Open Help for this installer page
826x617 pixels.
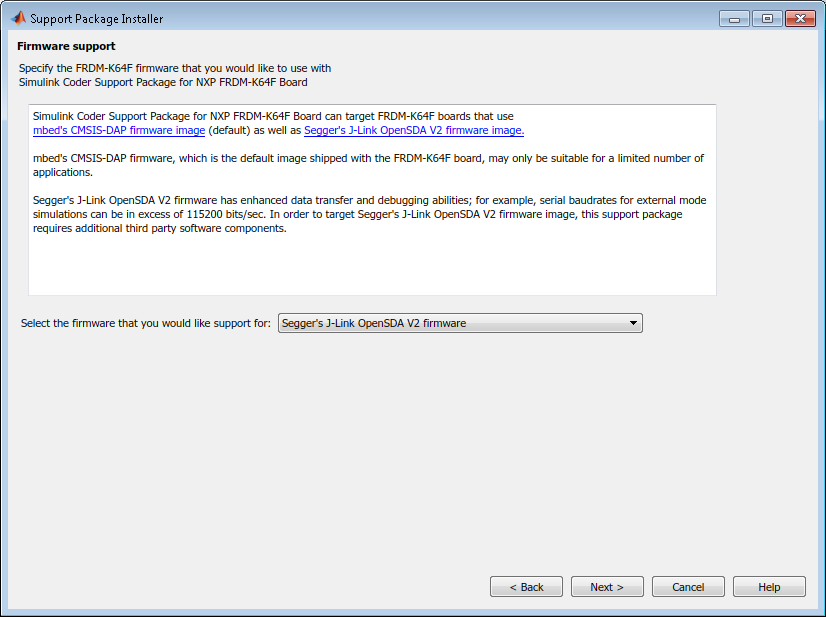(769, 587)
